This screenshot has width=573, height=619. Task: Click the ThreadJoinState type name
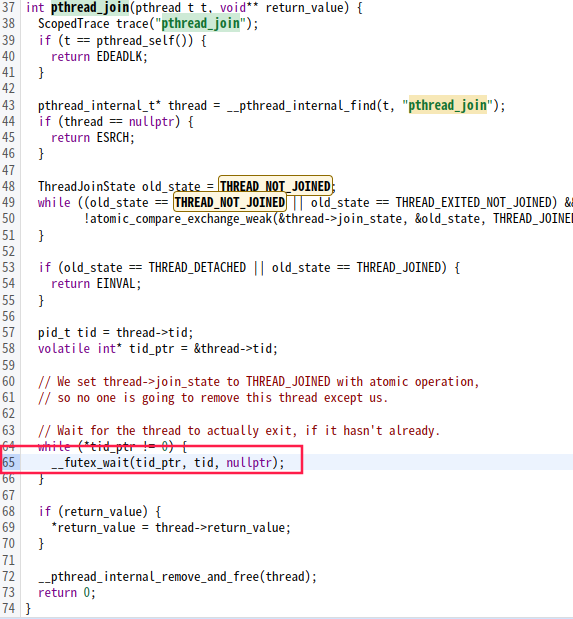[86, 186]
